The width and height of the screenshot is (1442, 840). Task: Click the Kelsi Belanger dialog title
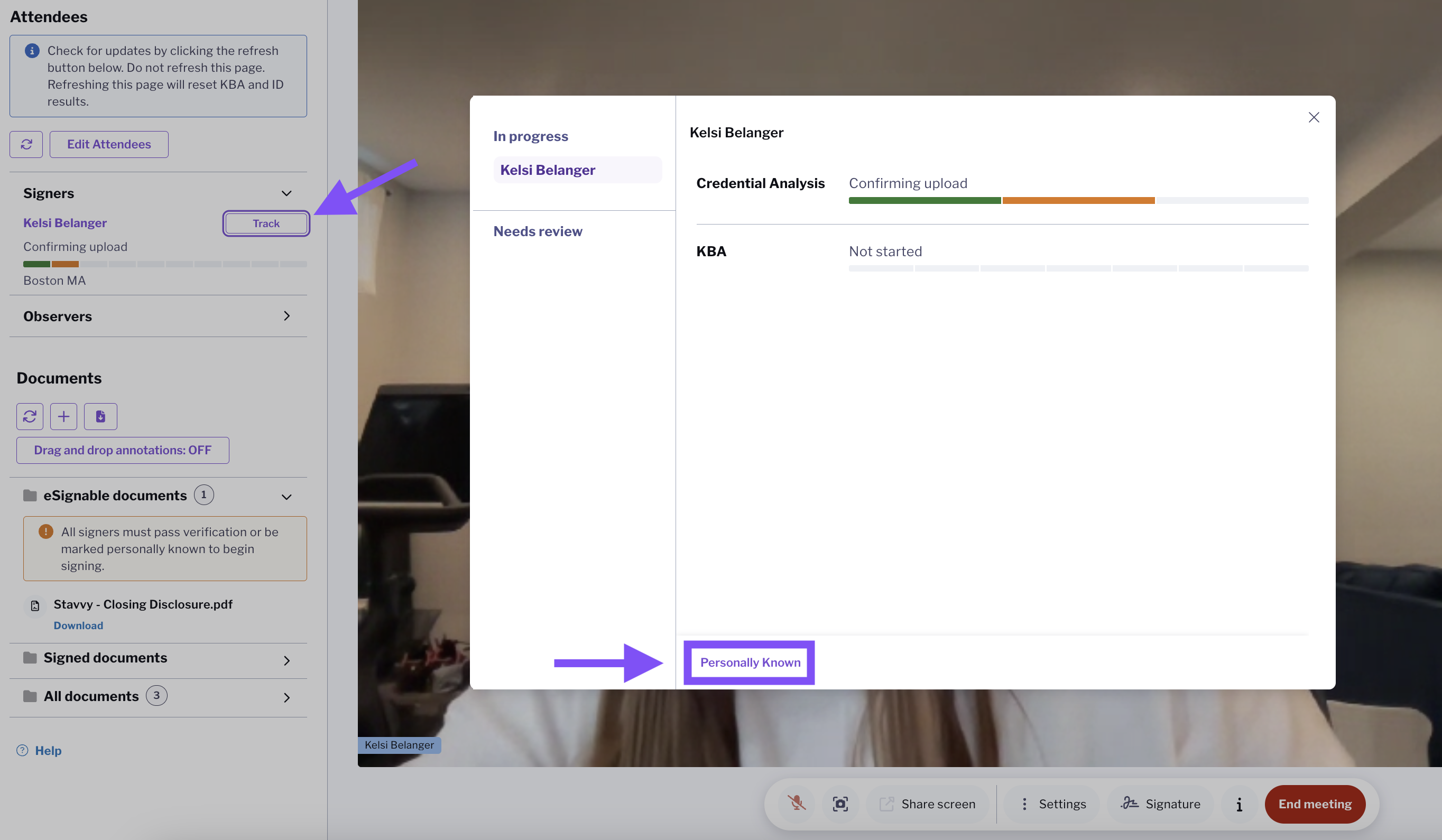tap(736, 133)
